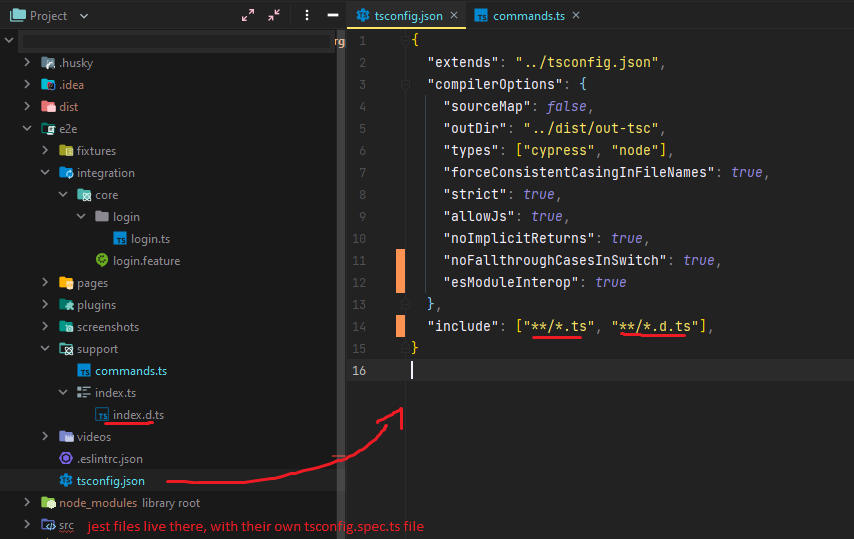Click the login.feature cucumber icon
The width and height of the screenshot is (854, 539).
(102, 260)
